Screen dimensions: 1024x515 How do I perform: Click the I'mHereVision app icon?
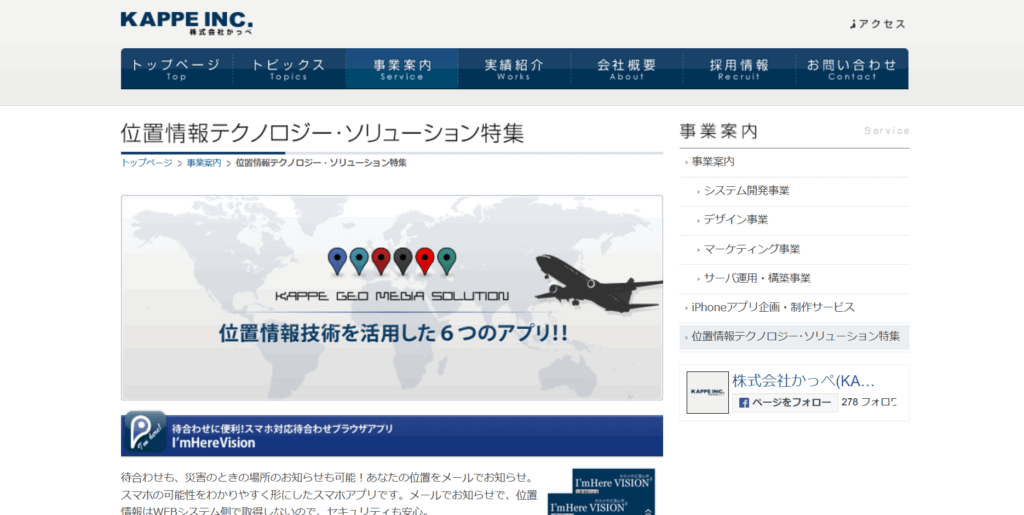coord(145,432)
